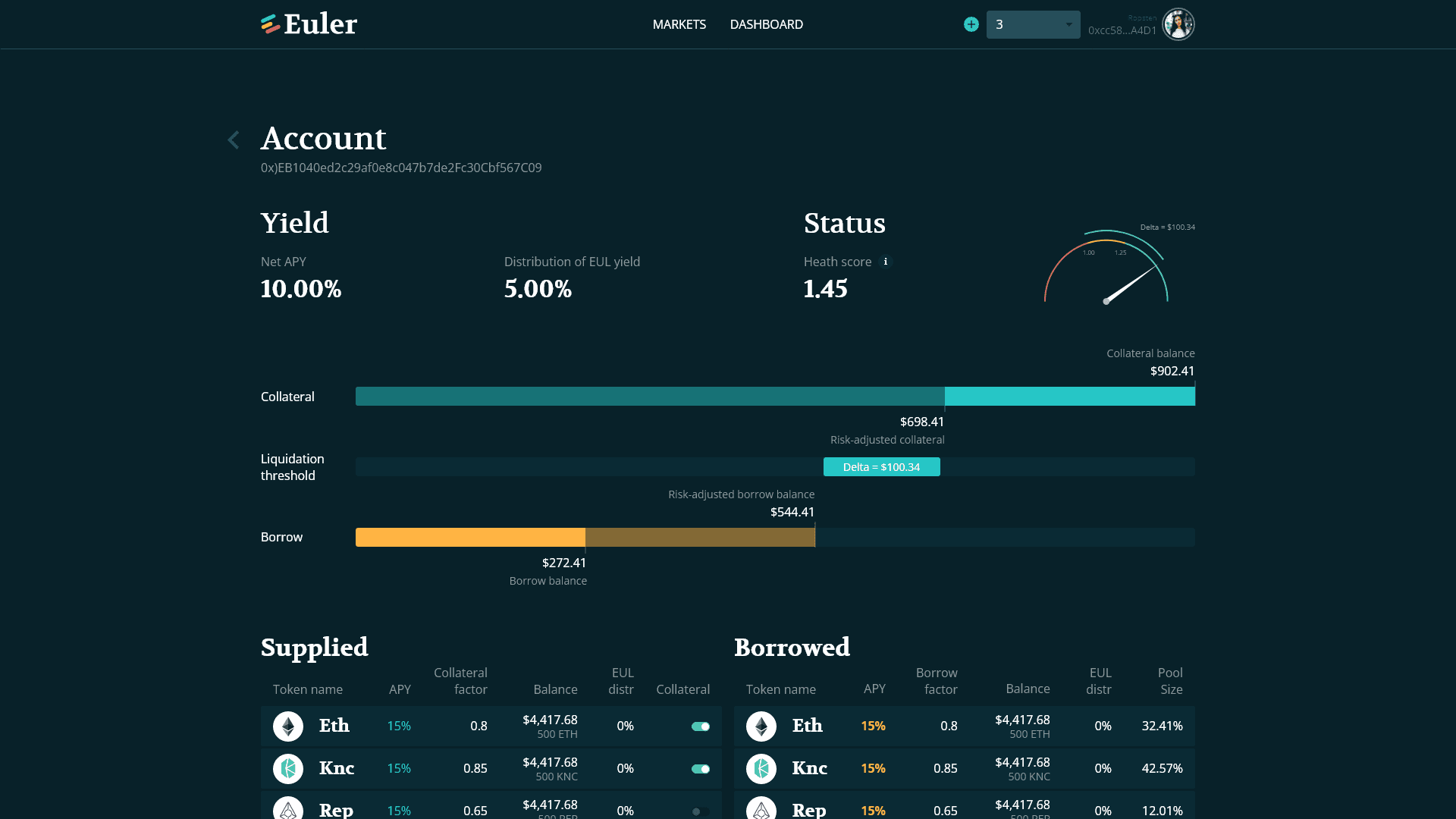
Task: Open the MARKETS menu item
Action: [x=679, y=24]
